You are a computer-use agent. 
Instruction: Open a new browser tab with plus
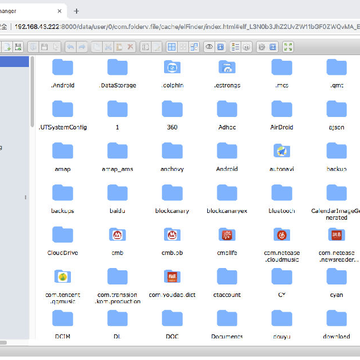76,11
